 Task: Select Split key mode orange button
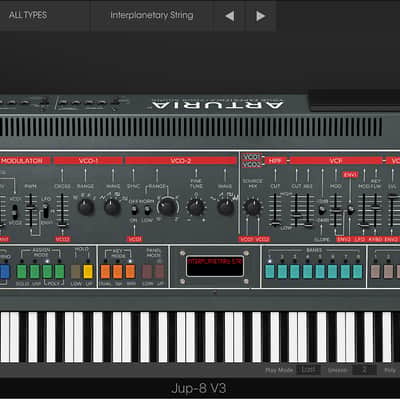118,272
